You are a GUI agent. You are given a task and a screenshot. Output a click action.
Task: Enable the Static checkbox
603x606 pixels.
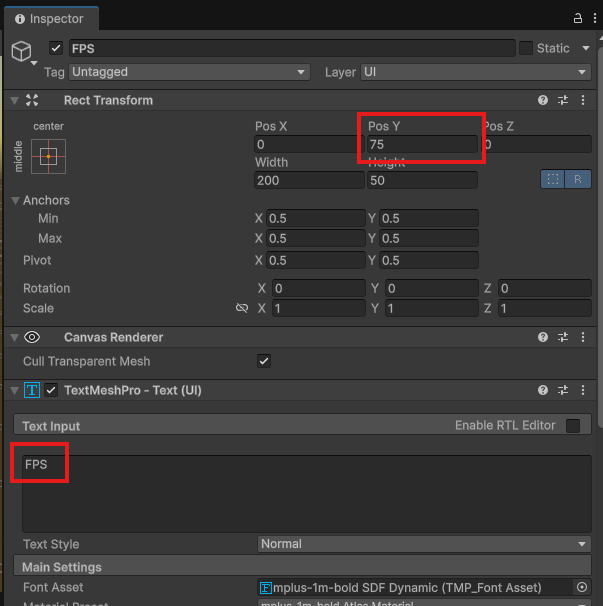525,48
